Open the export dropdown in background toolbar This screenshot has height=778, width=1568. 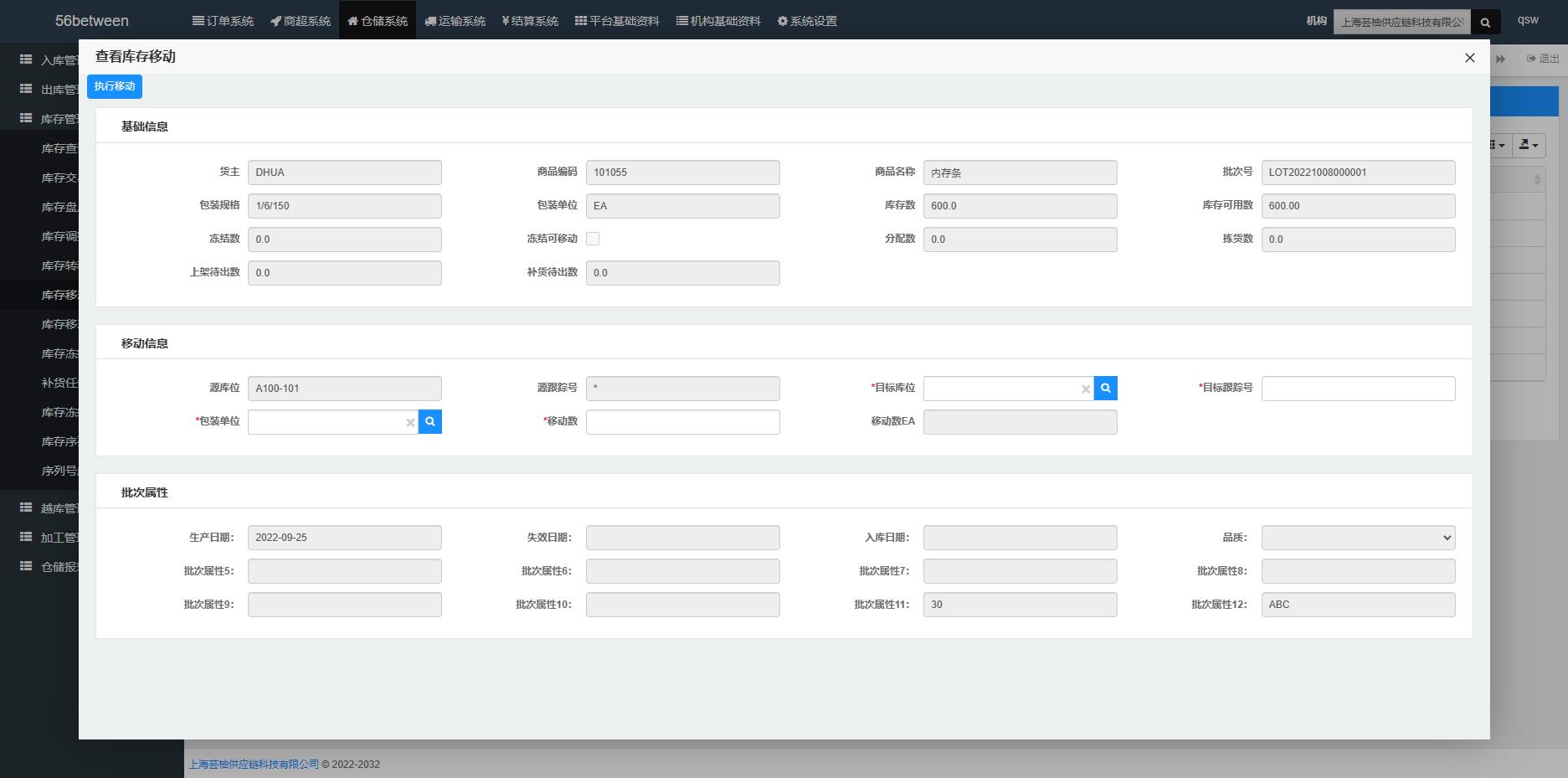[x=1529, y=145]
